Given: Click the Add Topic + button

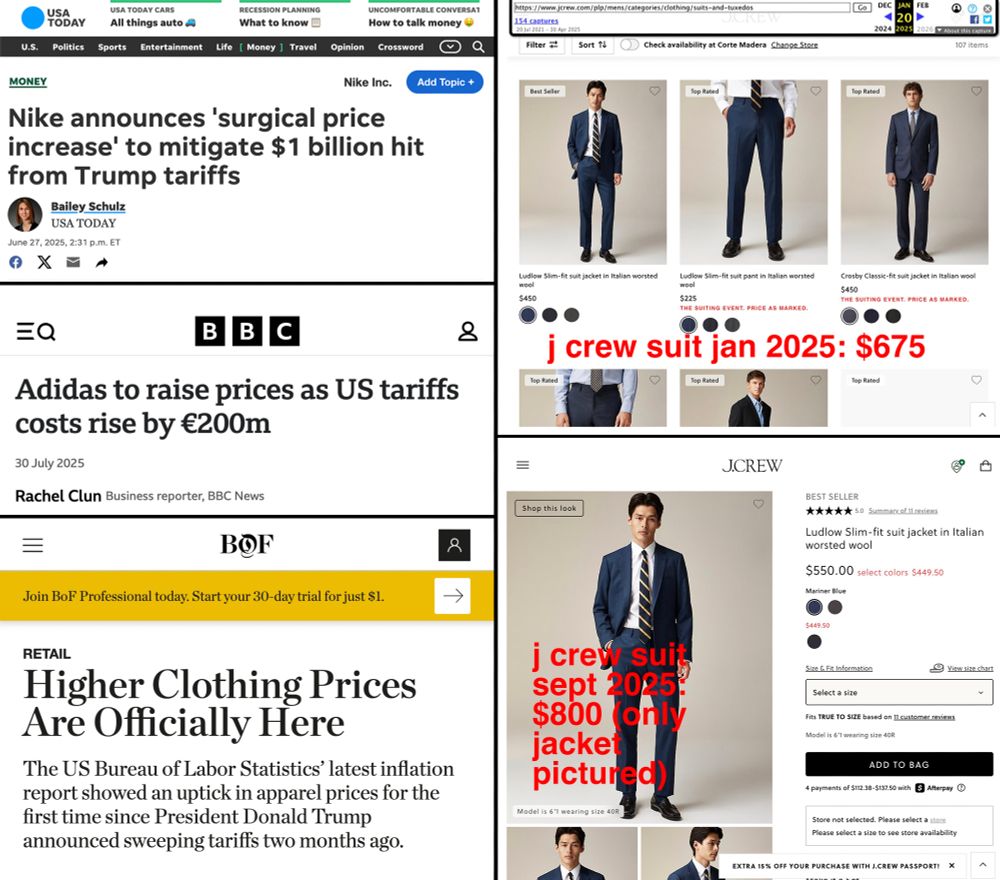Looking at the screenshot, I should pos(445,82).
